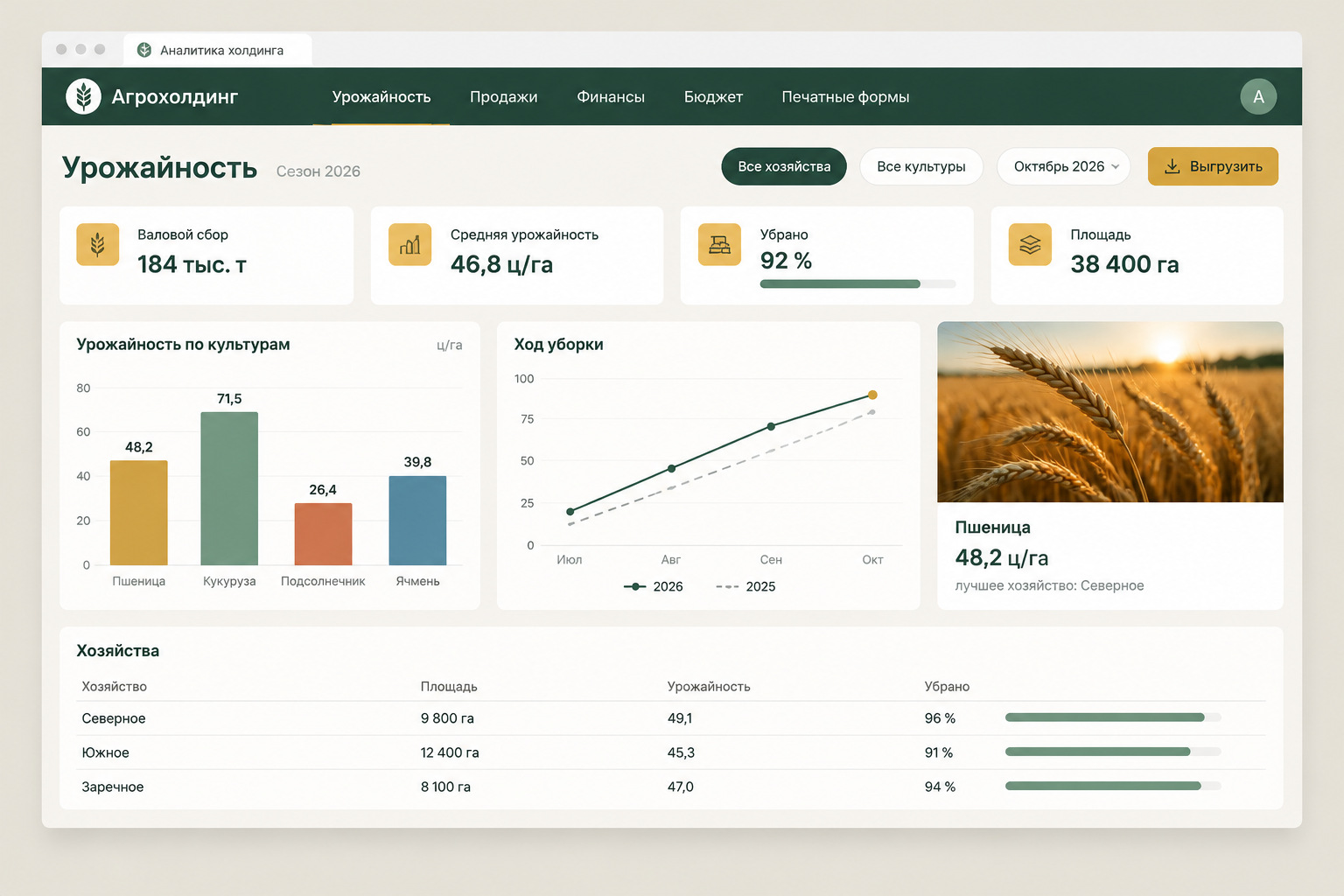Click the Площадь layers icon
Image resolution: width=1344 pixels, height=896 pixels.
[1030, 244]
